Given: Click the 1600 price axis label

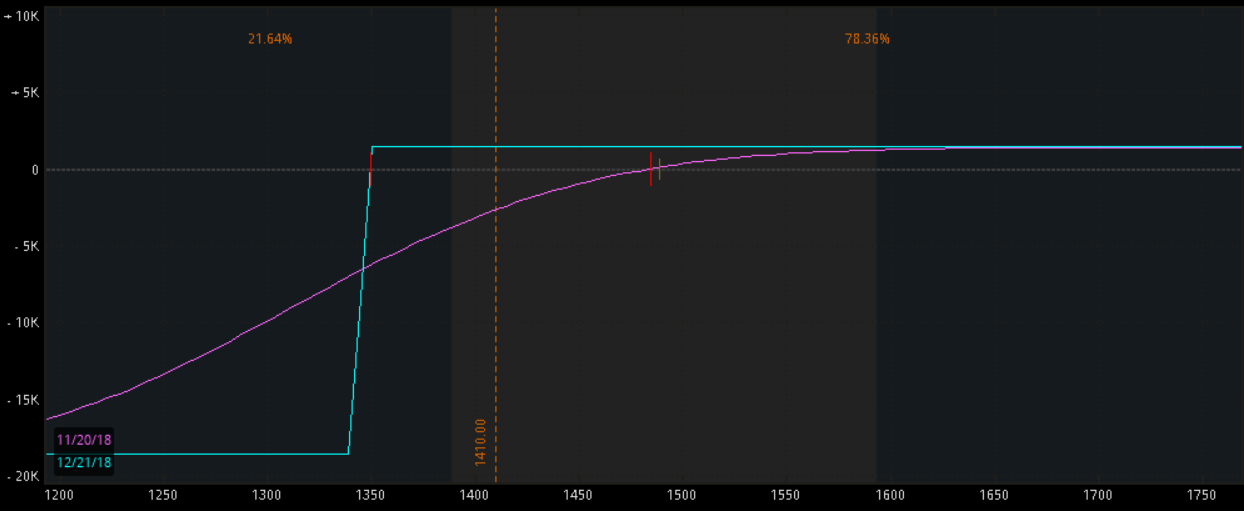Looking at the screenshot, I should [x=890, y=495].
